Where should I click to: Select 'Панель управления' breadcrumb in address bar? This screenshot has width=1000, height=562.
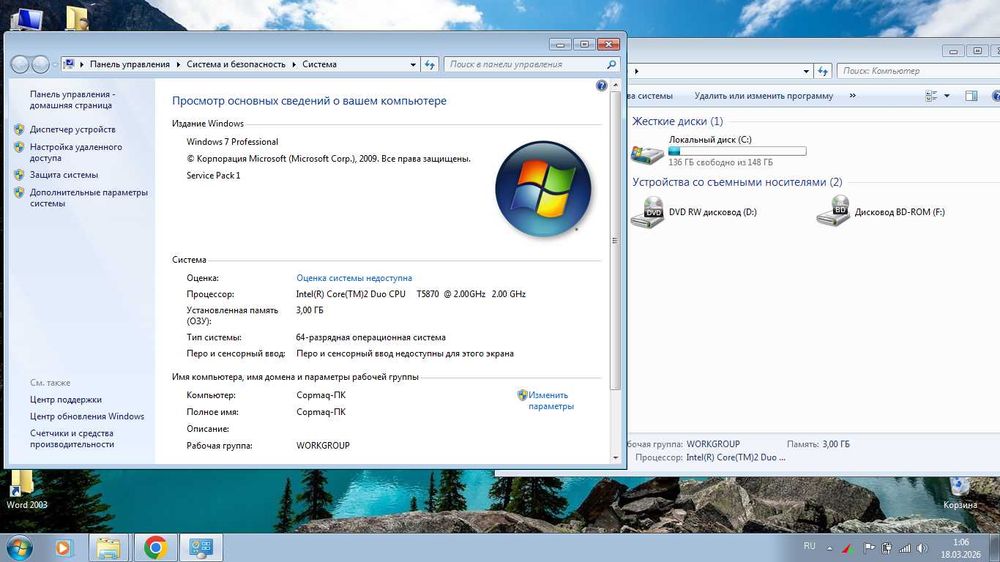coord(129,64)
